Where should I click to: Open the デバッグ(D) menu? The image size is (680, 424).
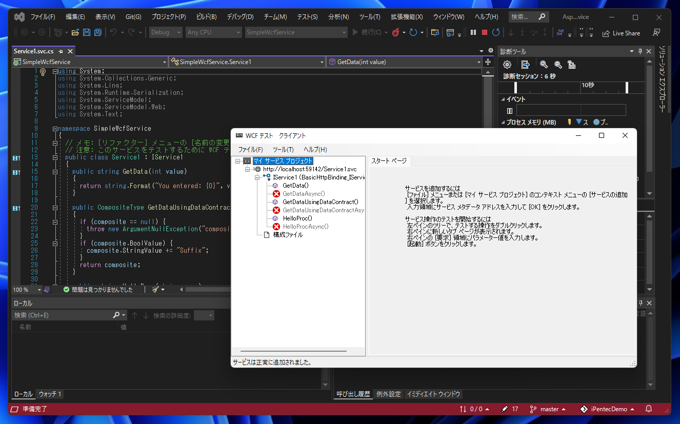240,17
